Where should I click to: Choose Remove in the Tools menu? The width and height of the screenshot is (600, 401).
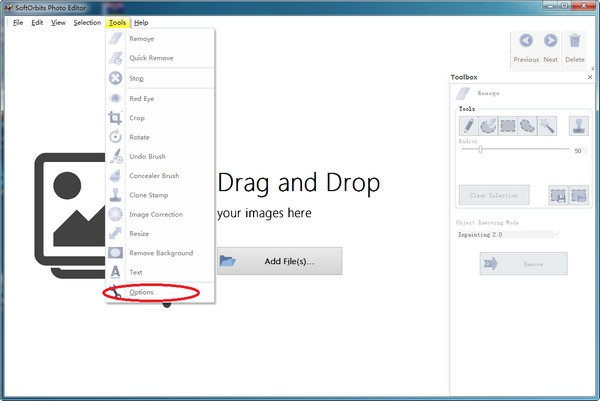point(160,39)
